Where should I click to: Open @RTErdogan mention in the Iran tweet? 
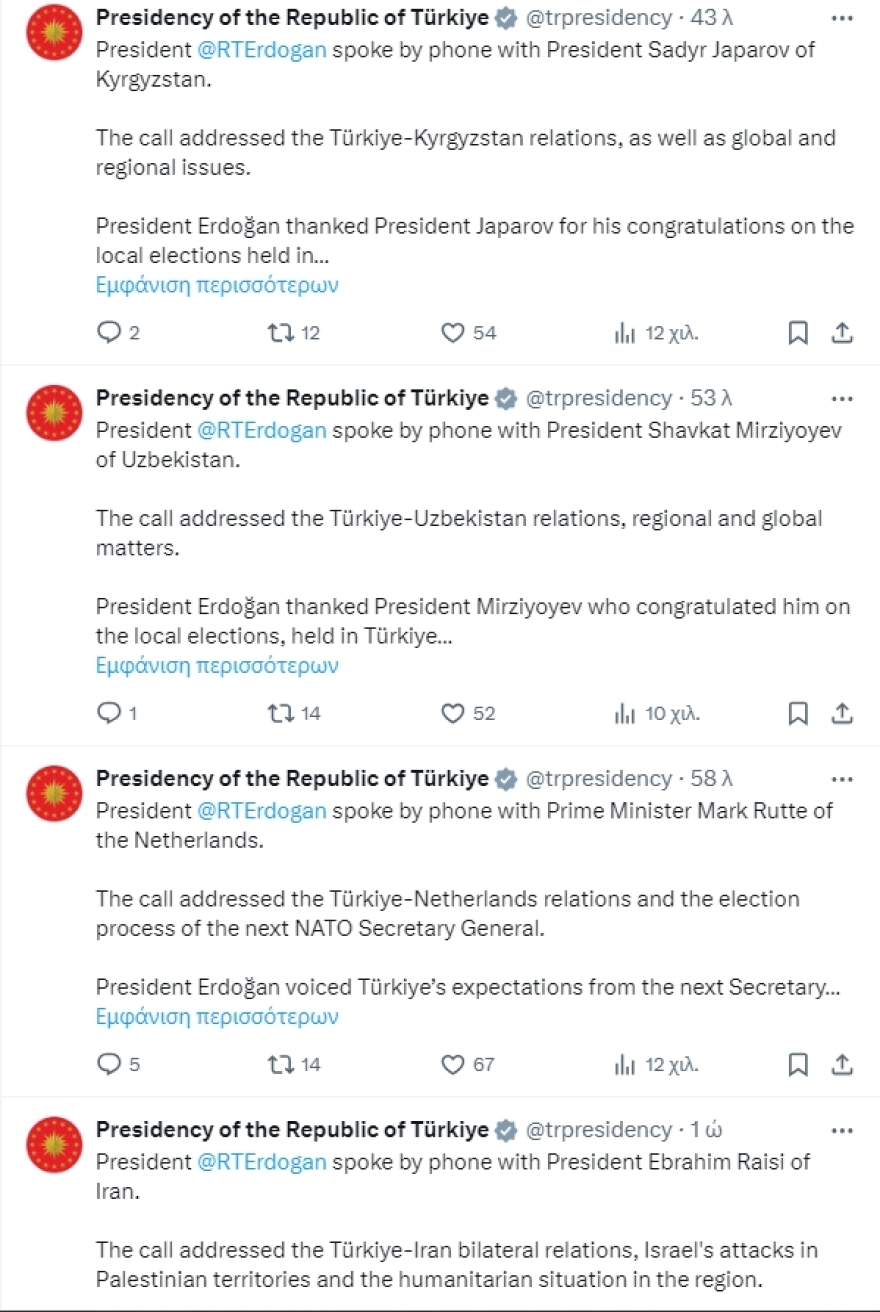(x=262, y=1161)
